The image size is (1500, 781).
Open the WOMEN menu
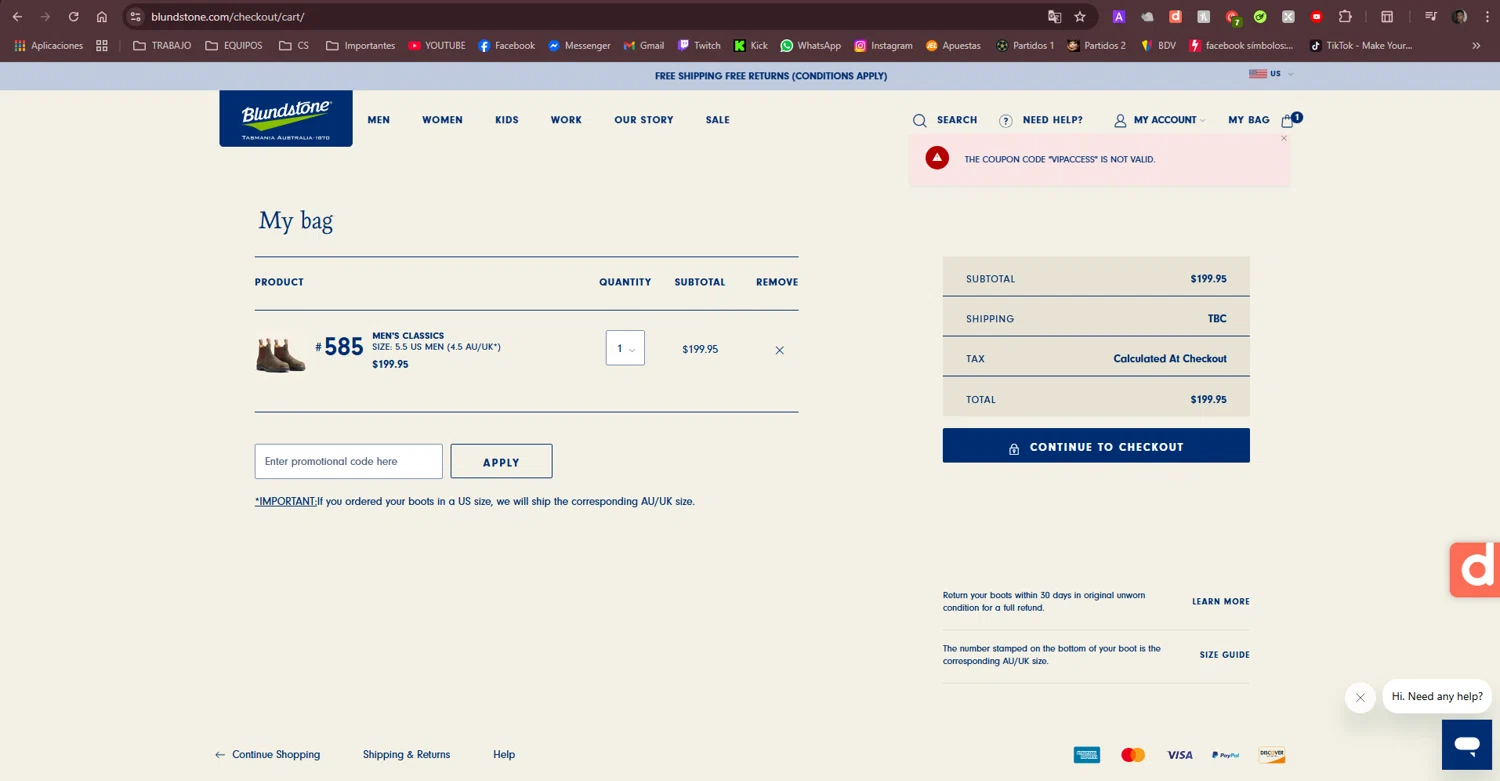pos(442,120)
